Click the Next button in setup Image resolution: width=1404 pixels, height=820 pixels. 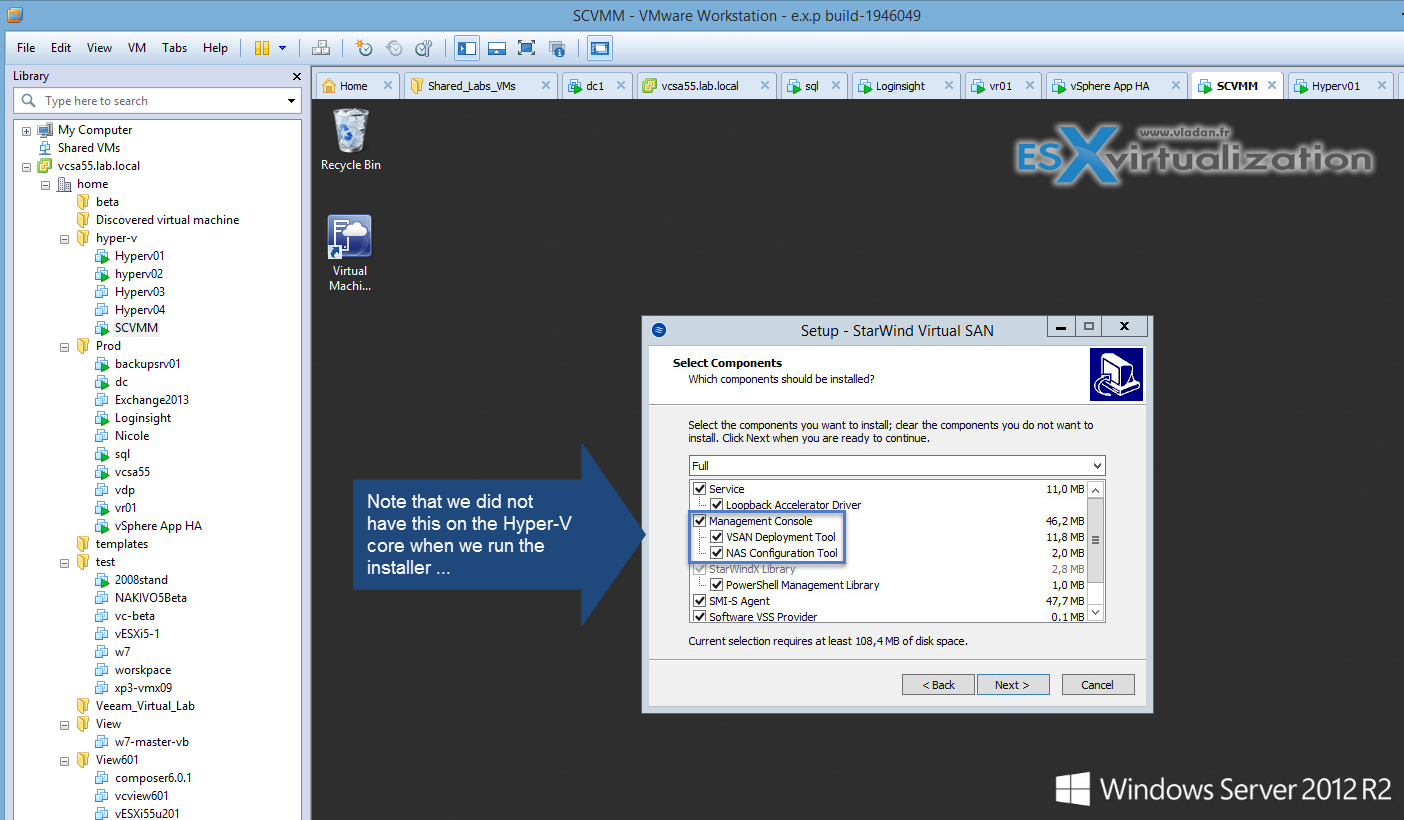coord(1011,685)
